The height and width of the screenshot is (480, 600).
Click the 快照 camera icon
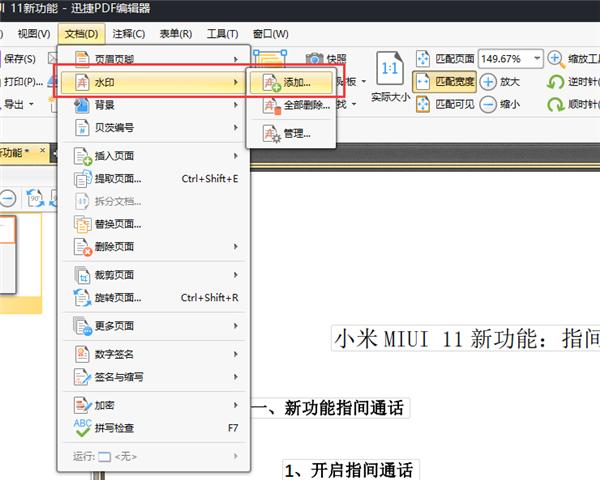click(315, 59)
